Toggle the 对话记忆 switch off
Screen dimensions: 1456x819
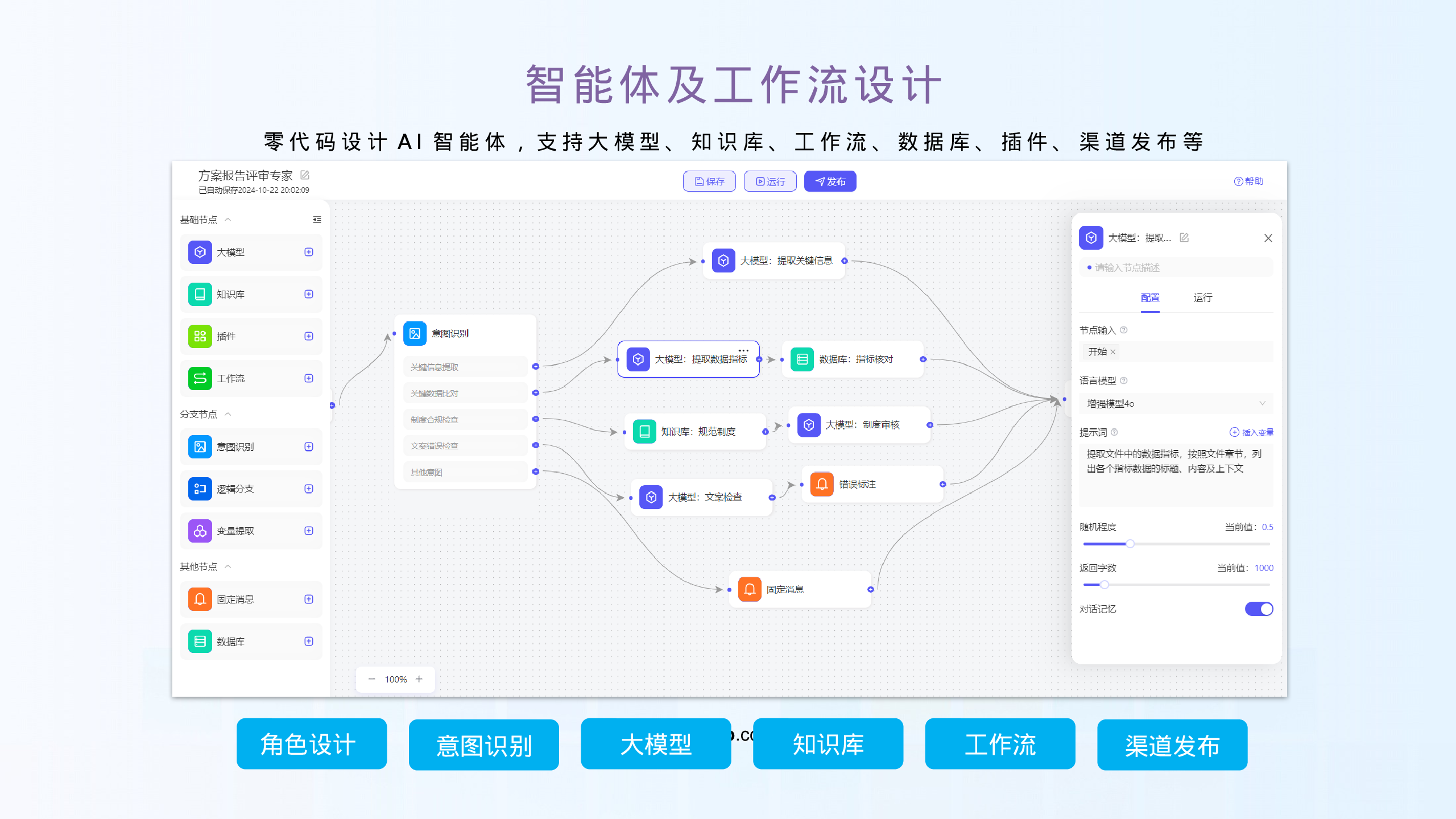coord(1259,609)
